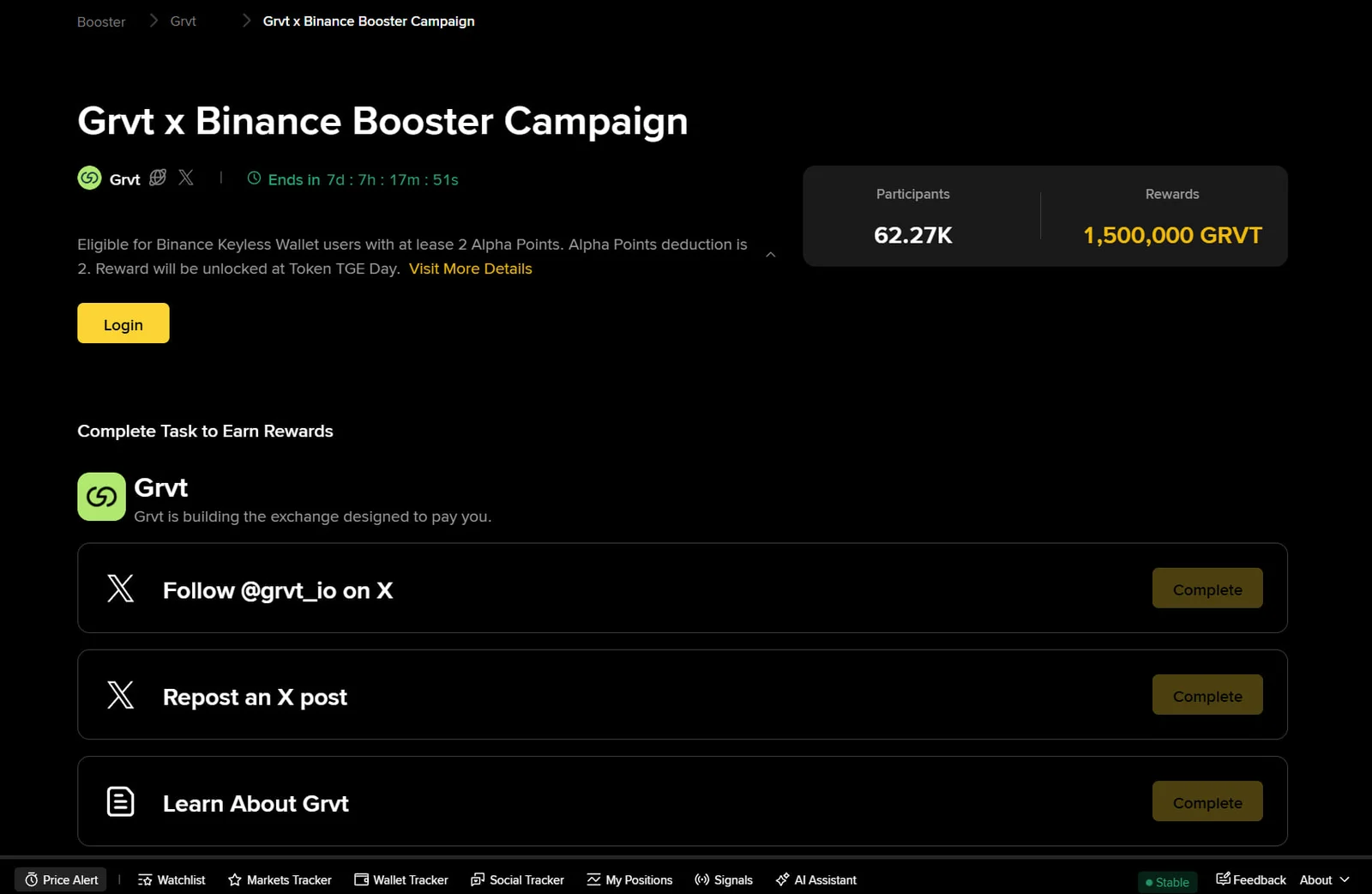Complete the Follow @grvt_io on X task
Viewport: 1372px width, 894px height.
[x=1207, y=589]
